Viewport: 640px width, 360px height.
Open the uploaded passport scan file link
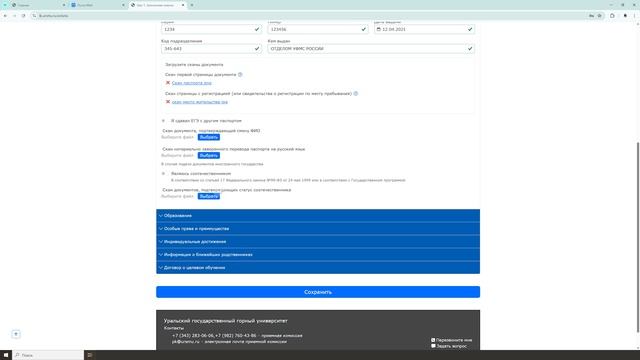click(192, 83)
